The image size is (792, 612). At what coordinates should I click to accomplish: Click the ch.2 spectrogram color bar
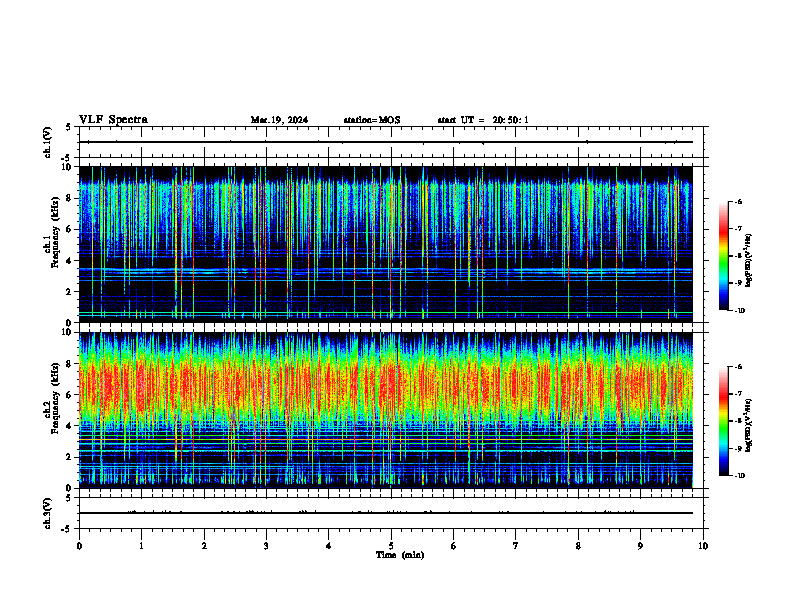(723, 421)
